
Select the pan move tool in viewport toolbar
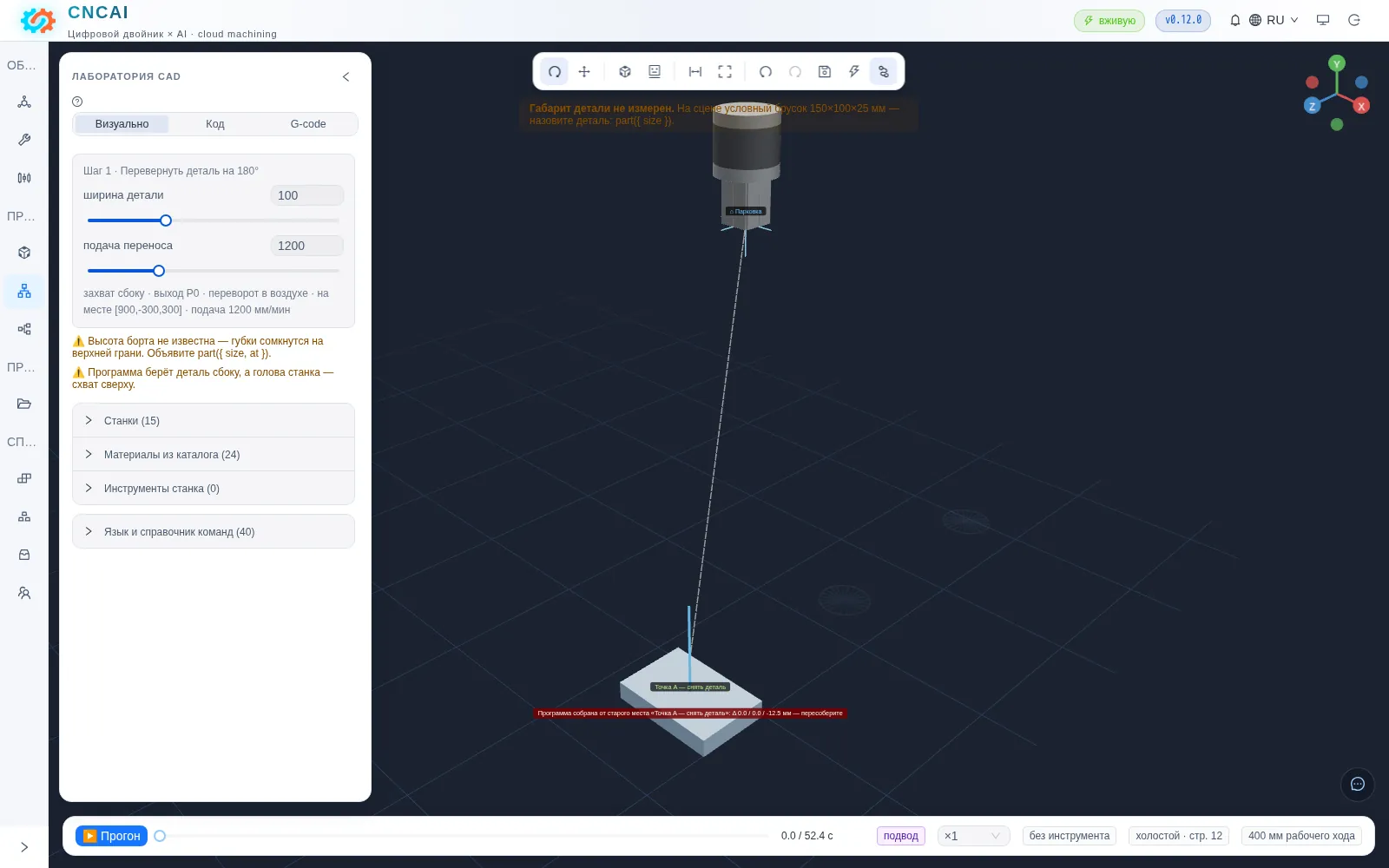[x=584, y=71]
